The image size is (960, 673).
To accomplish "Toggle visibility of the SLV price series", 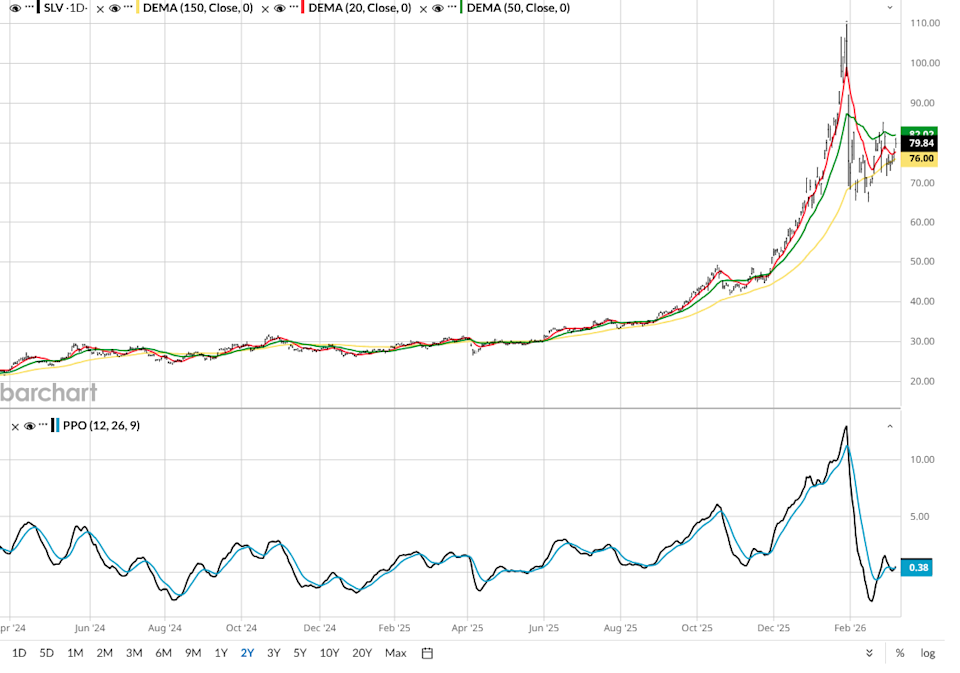I will click(x=15, y=8).
